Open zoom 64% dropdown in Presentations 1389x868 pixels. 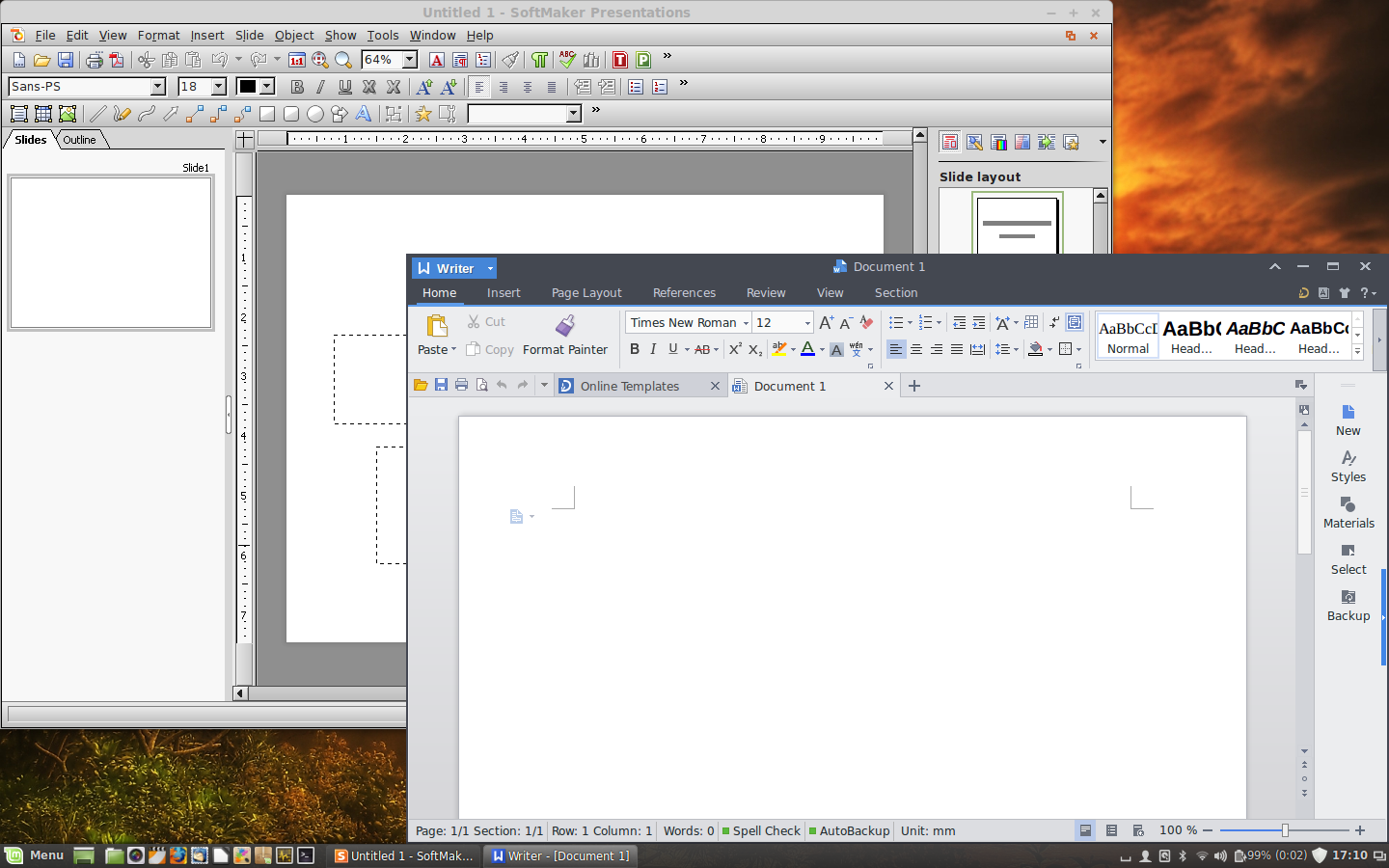click(410, 60)
